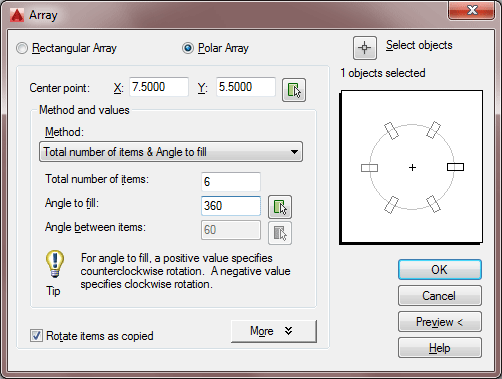The image size is (502, 379).
Task: Toggle Rotate items as copied checkbox
Action: 36,336
